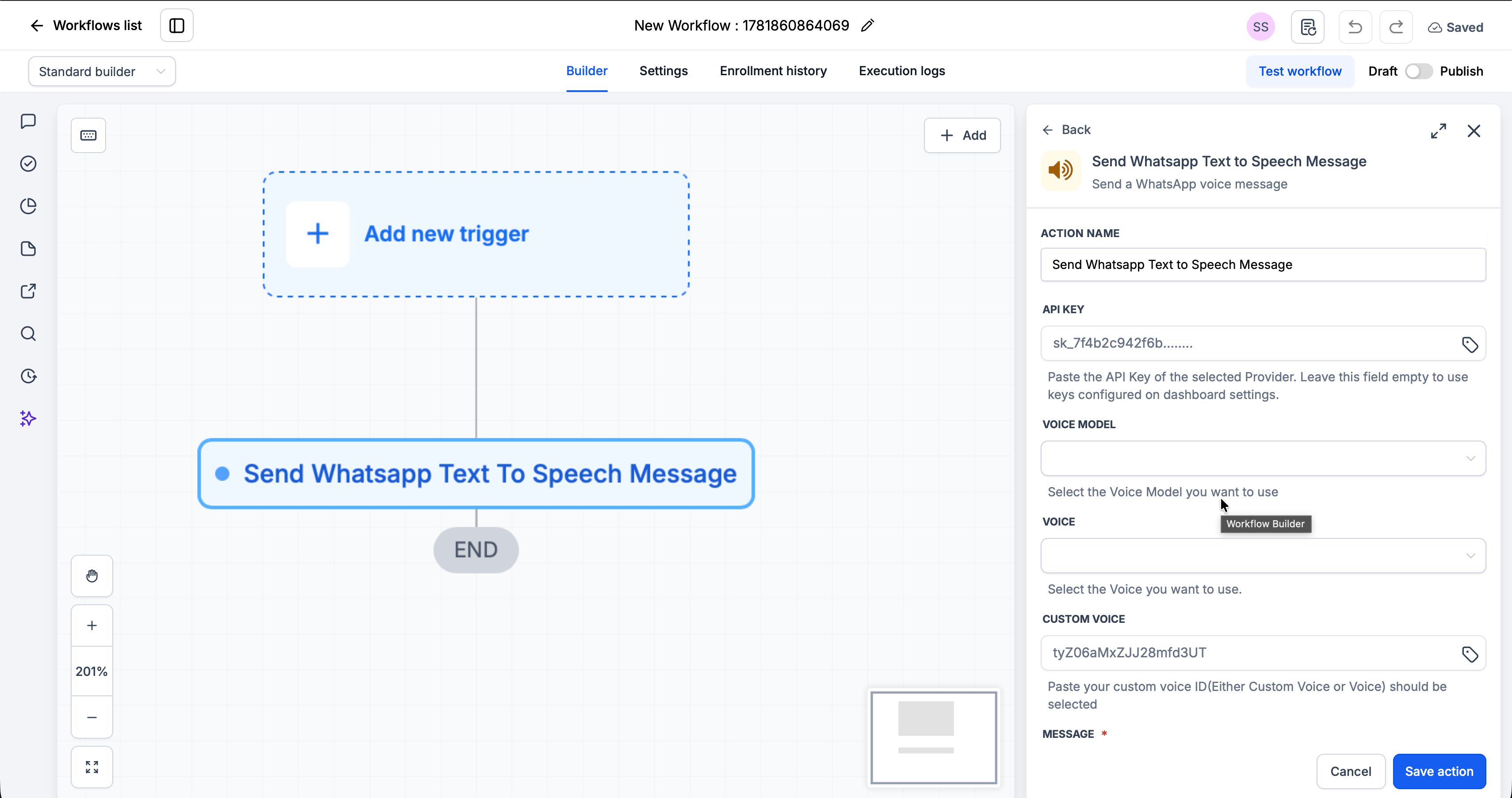The image size is (1512, 798).
Task: Click the Save action button
Action: tap(1439, 771)
